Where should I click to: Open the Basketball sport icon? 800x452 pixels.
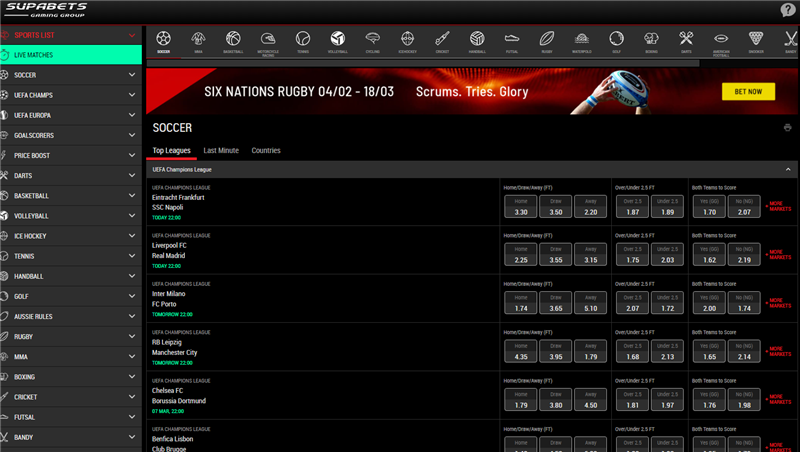pos(233,41)
